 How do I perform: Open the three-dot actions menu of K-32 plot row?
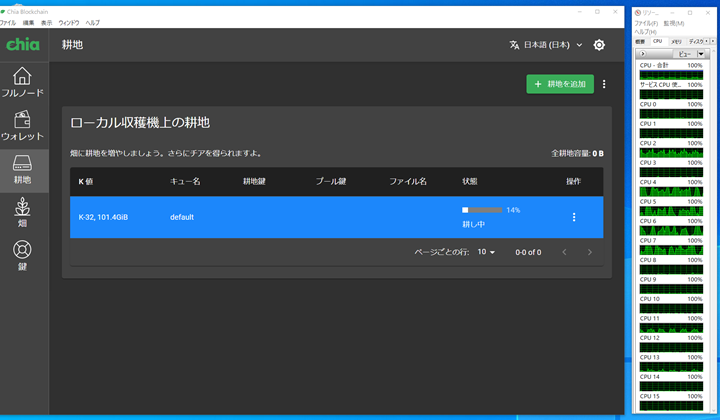point(574,217)
